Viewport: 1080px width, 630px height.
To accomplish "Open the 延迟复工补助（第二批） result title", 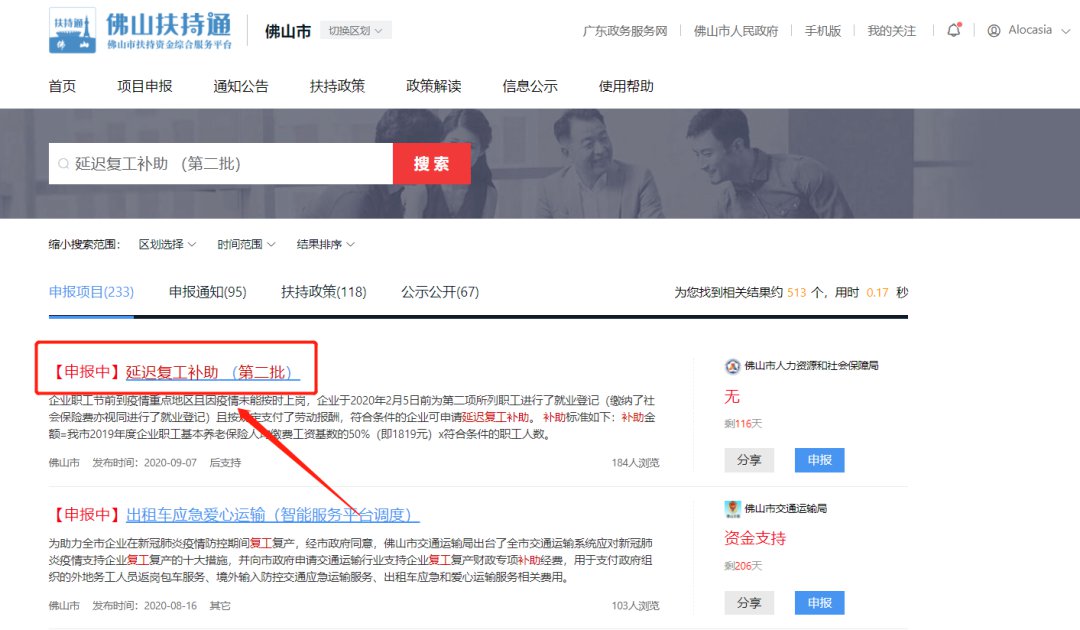I will [213, 372].
